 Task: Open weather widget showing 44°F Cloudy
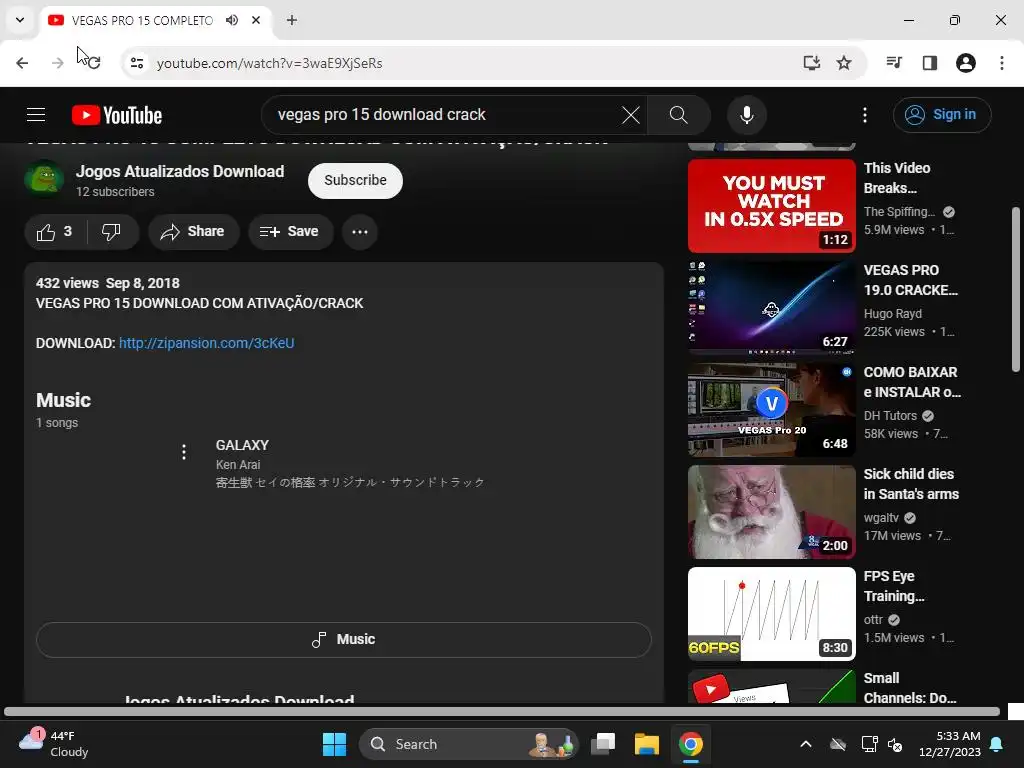point(54,744)
